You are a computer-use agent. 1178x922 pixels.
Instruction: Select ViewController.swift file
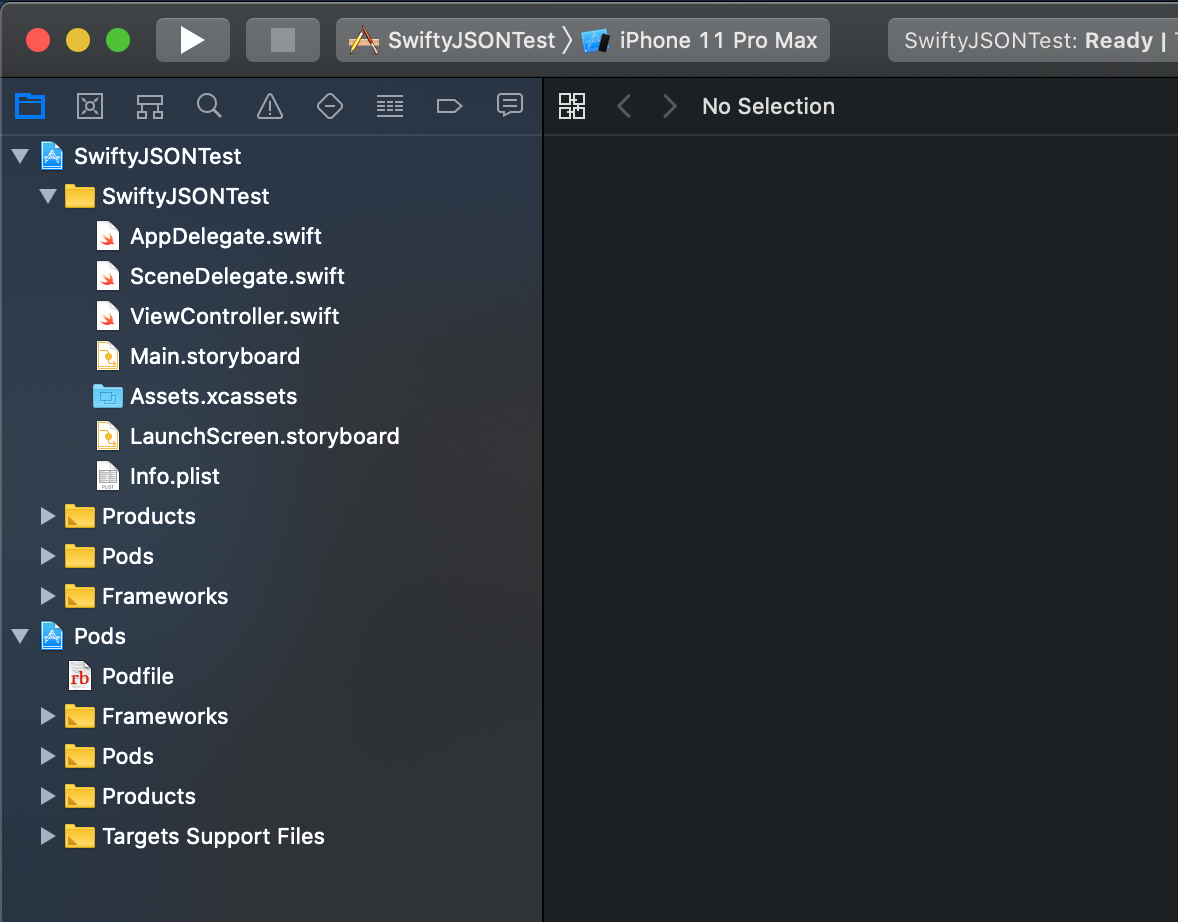(234, 316)
